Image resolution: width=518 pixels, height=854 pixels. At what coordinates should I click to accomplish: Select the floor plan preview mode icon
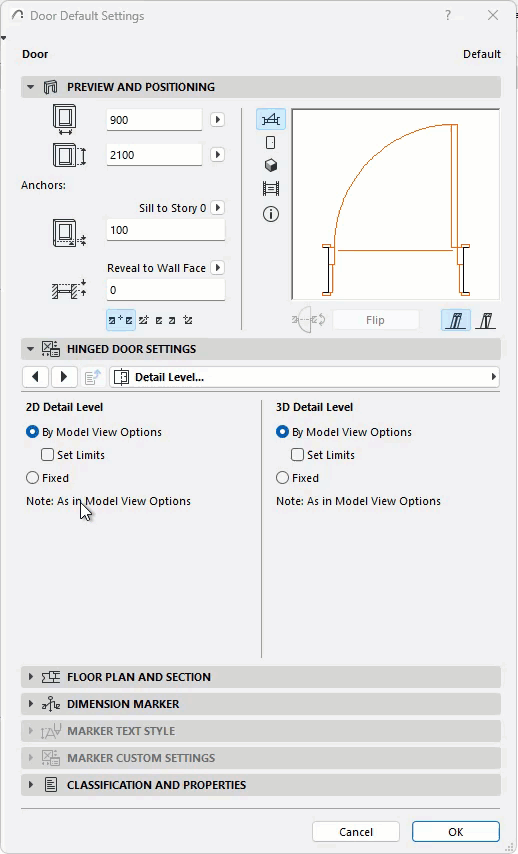tap(271, 119)
